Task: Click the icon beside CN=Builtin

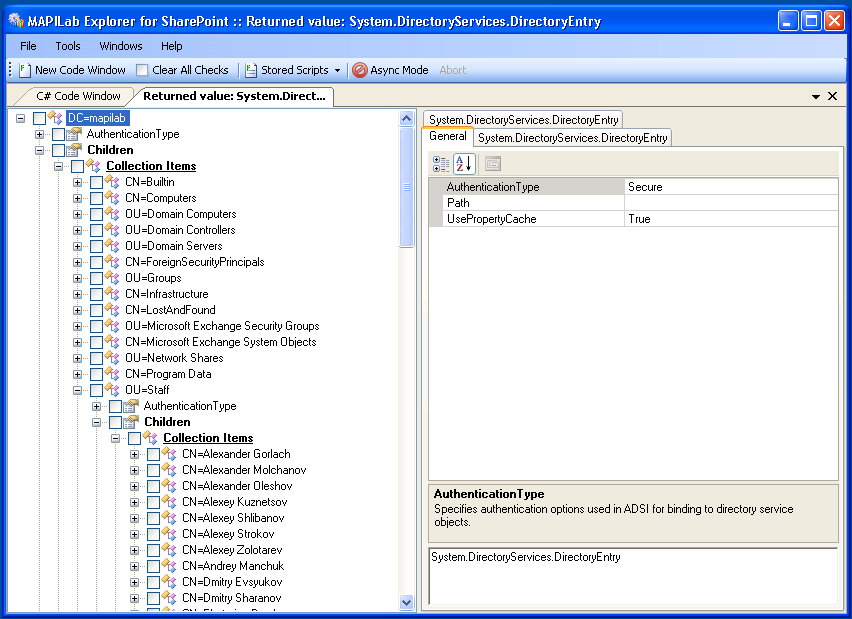Action: point(112,182)
